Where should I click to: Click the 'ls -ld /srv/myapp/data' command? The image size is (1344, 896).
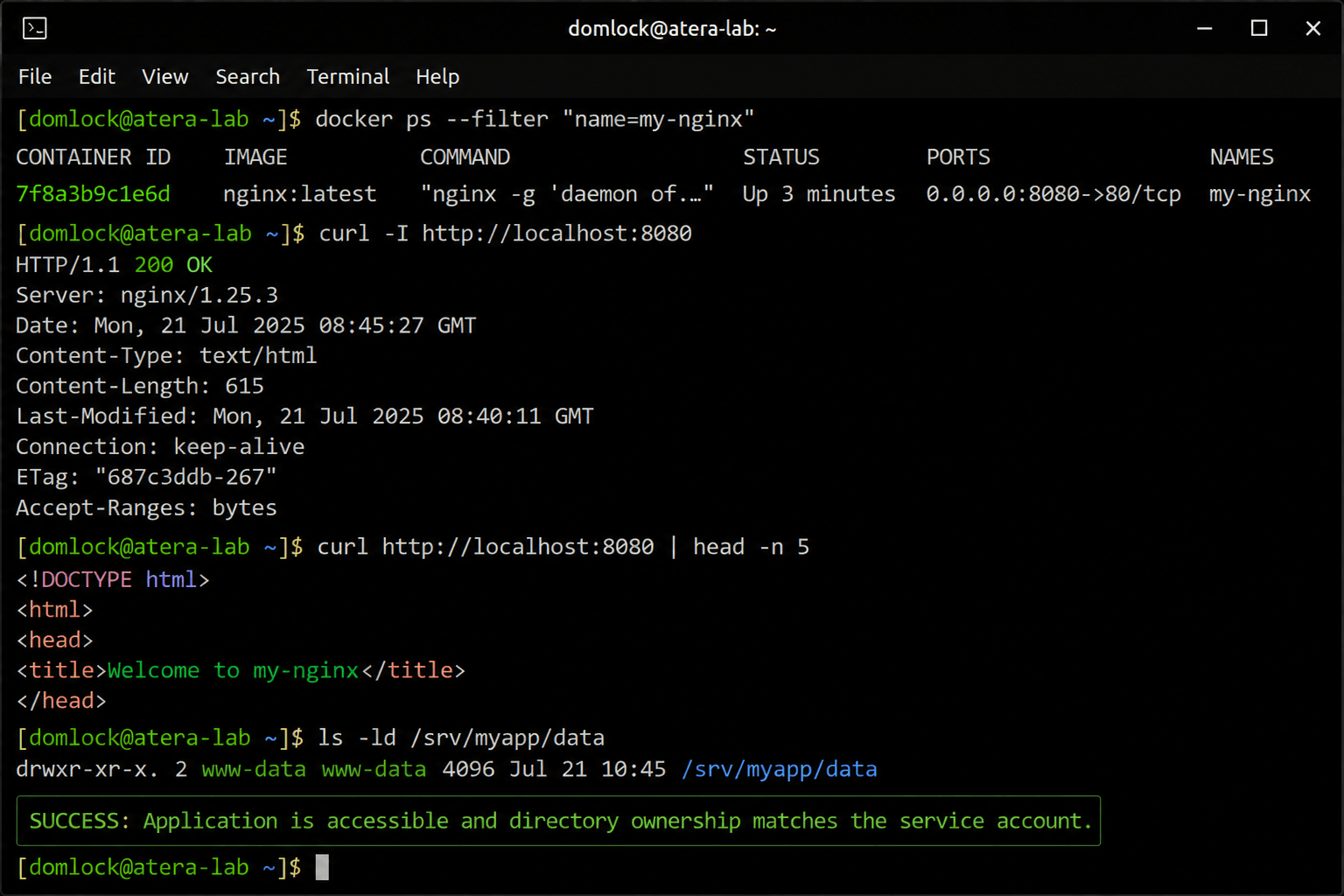coord(460,738)
